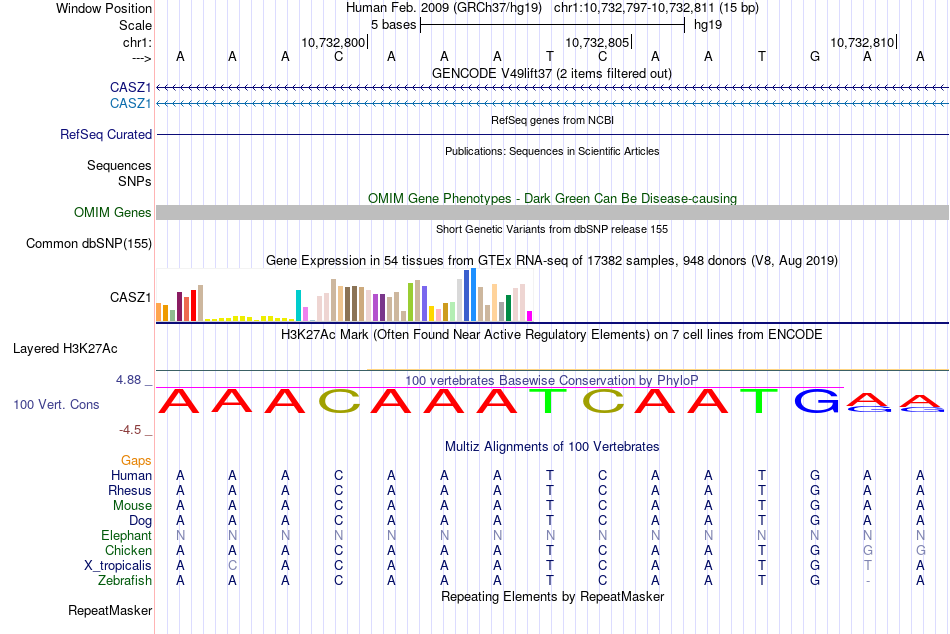Click the RefSeq genes from NCBI title
The height and width of the screenshot is (634, 950).
[552, 120]
